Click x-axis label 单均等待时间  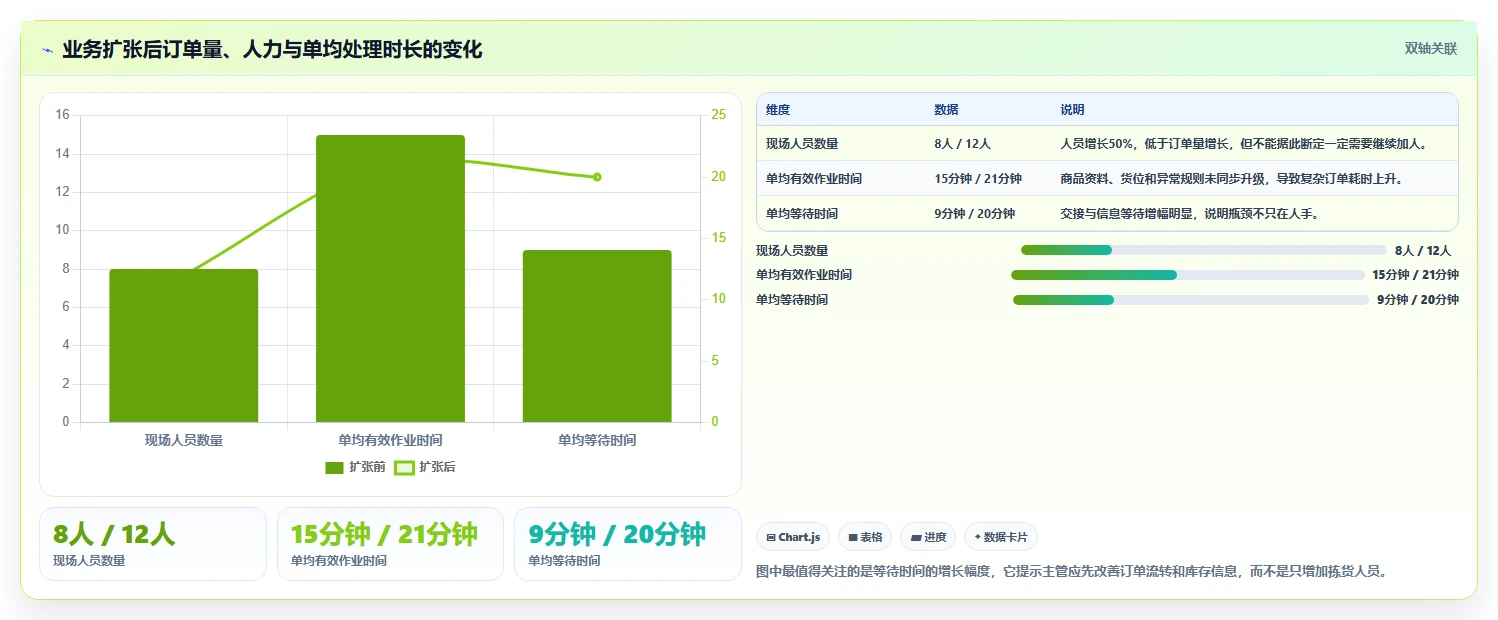tap(597, 440)
